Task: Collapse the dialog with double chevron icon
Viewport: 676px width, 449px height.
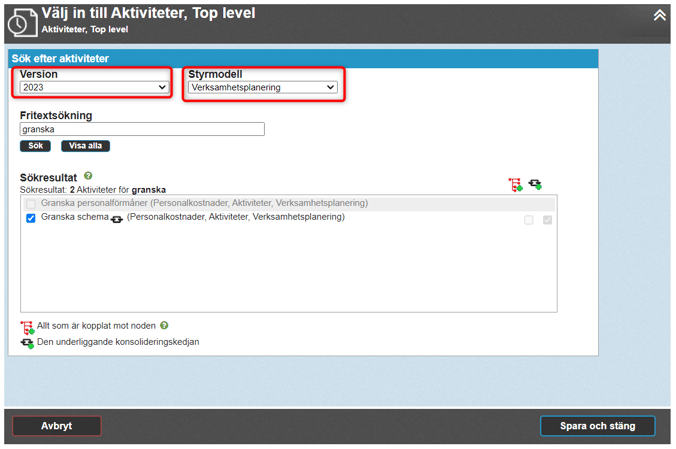Action: click(659, 15)
